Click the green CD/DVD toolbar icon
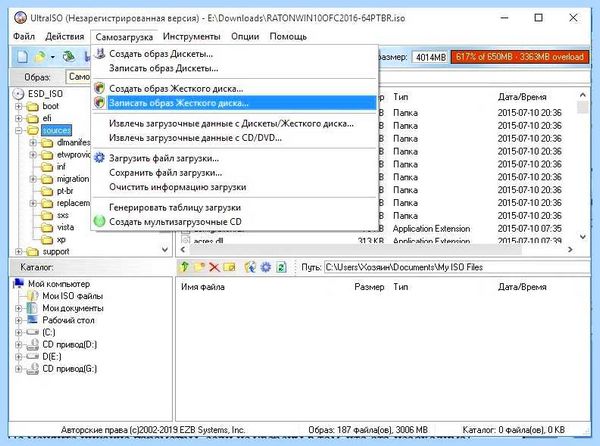The image size is (600, 446). pyautogui.click(x=68, y=57)
